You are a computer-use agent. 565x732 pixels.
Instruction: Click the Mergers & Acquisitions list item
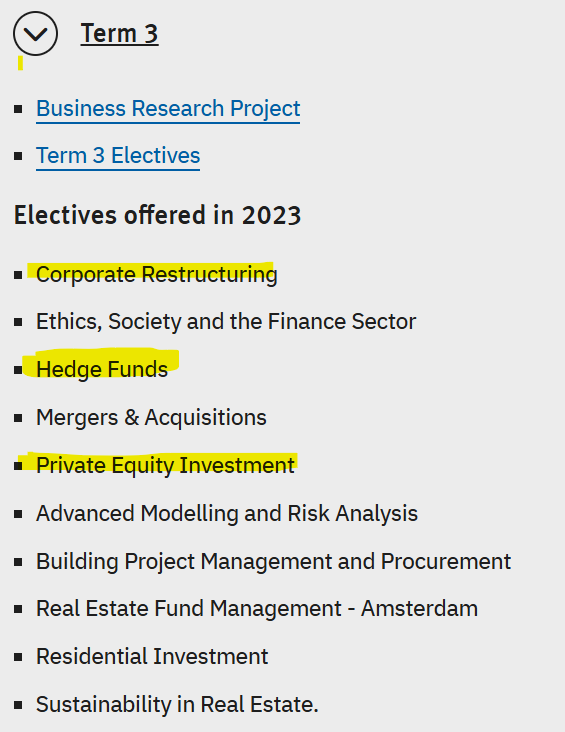point(151,417)
